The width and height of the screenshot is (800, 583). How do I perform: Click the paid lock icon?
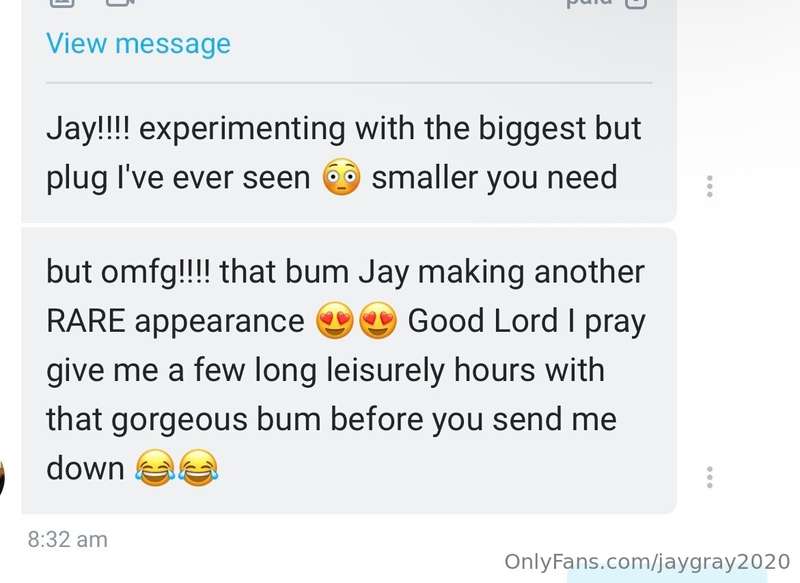(636, 3)
